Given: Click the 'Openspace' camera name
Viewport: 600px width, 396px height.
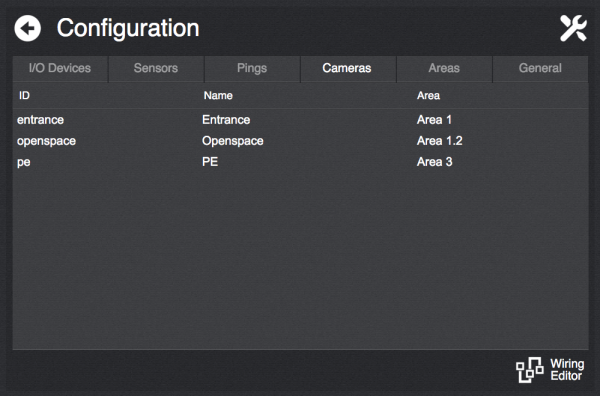Looking at the screenshot, I should pyautogui.click(x=233, y=141).
